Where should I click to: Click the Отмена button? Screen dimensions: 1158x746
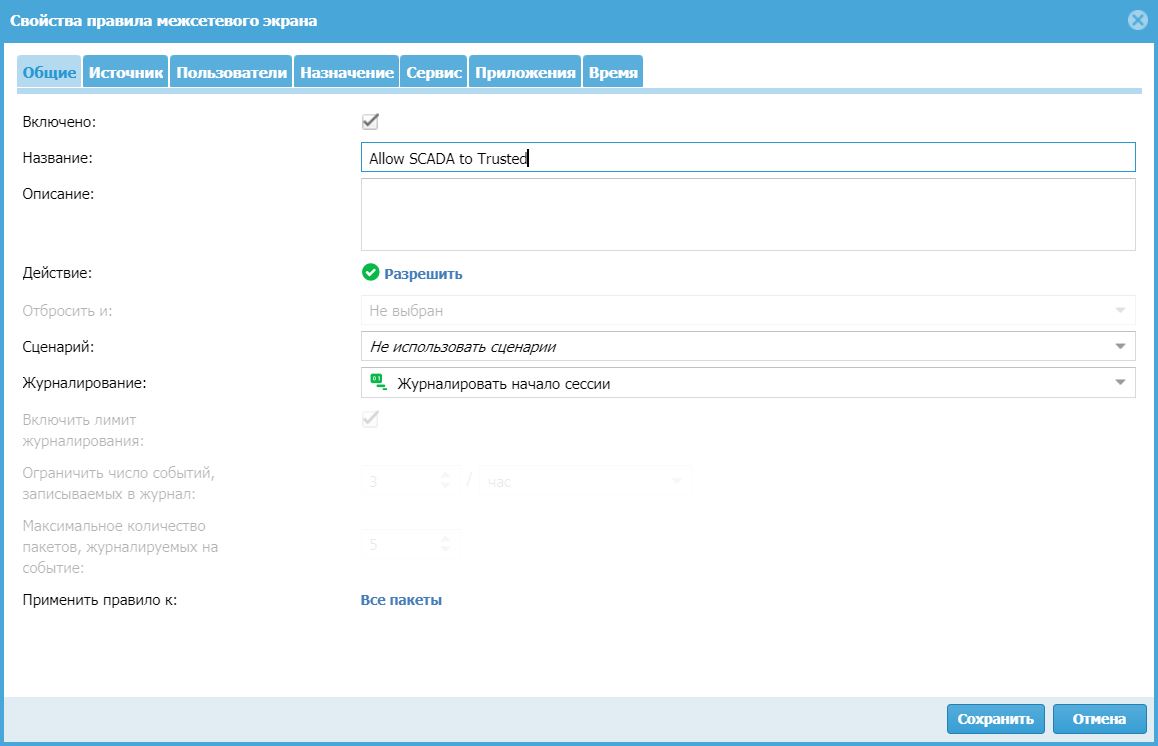[1099, 719]
